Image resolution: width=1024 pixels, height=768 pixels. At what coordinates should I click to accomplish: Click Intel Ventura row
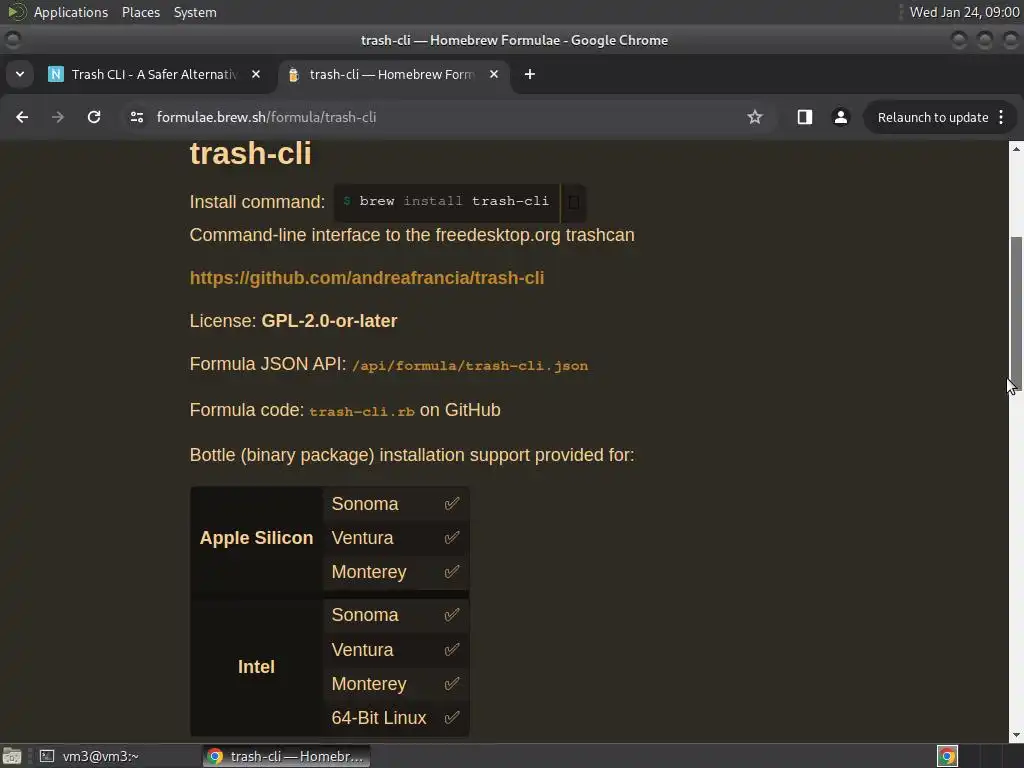point(396,650)
